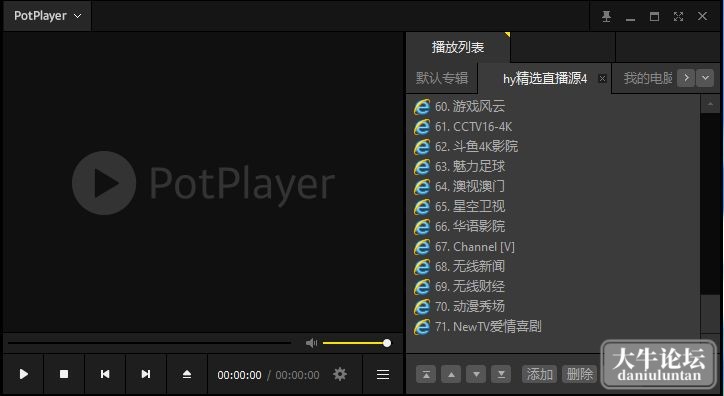The width and height of the screenshot is (724, 396).
Task: Stop playback using the Stop button
Action: pyautogui.click(x=64, y=374)
